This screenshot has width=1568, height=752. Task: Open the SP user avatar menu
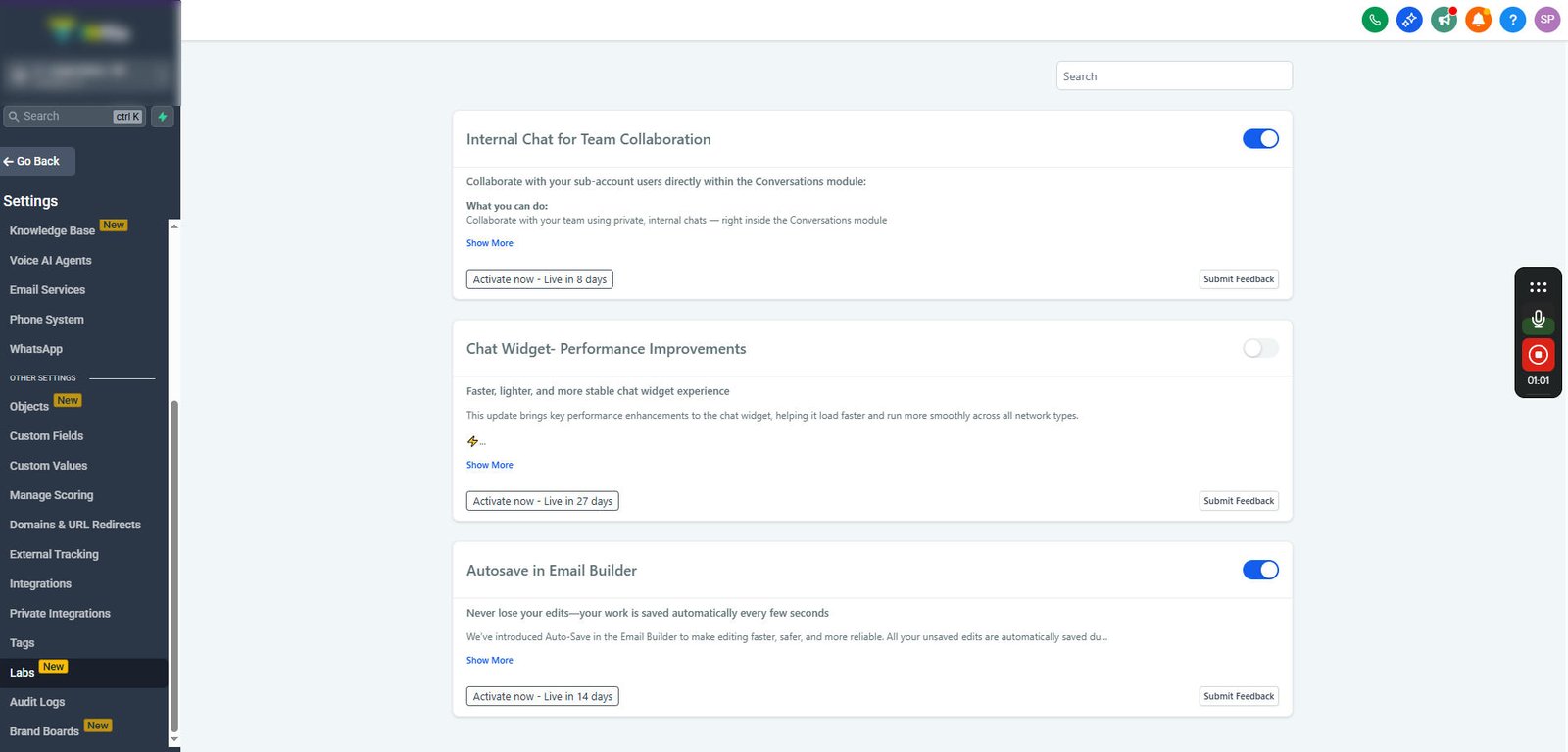(1547, 19)
